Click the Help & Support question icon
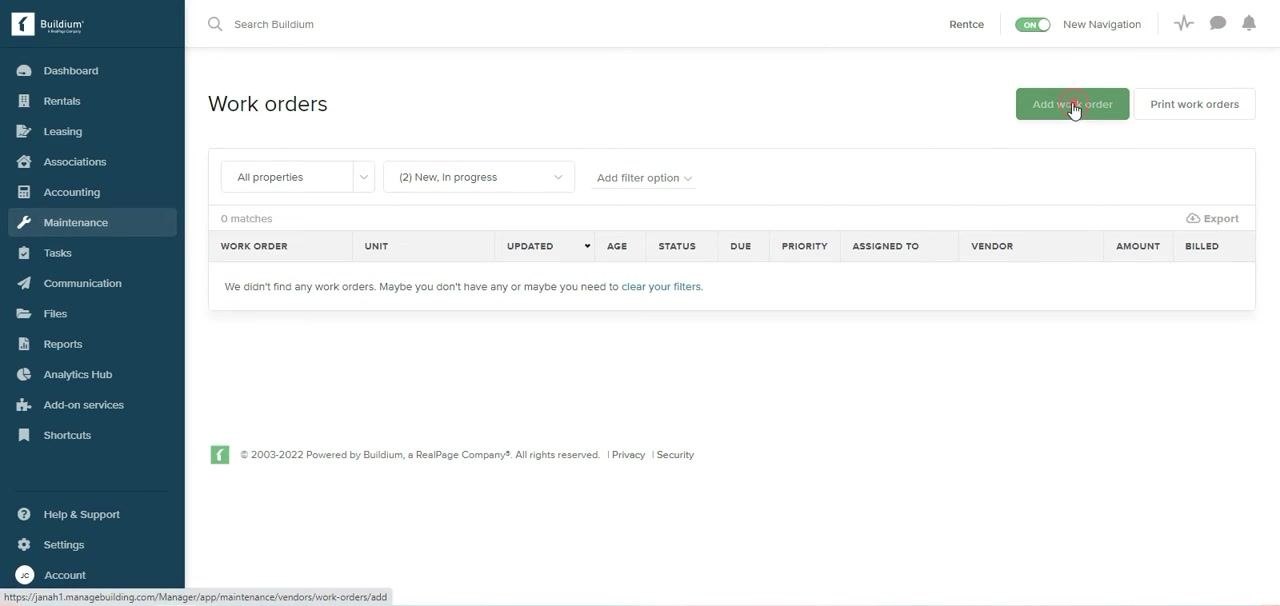The image size is (1280, 606). [x=24, y=514]
